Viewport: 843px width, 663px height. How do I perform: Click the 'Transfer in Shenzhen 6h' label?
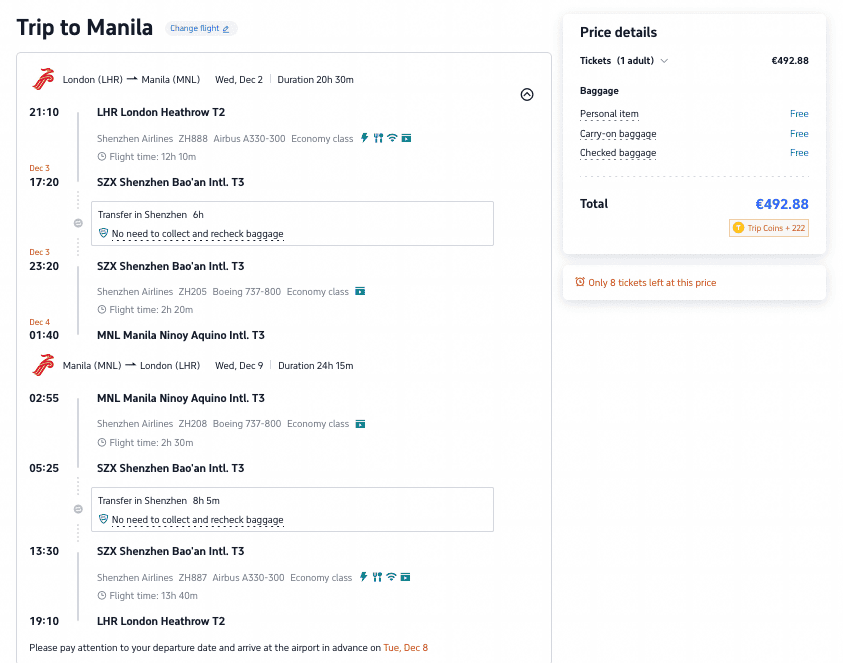(151, 215)
